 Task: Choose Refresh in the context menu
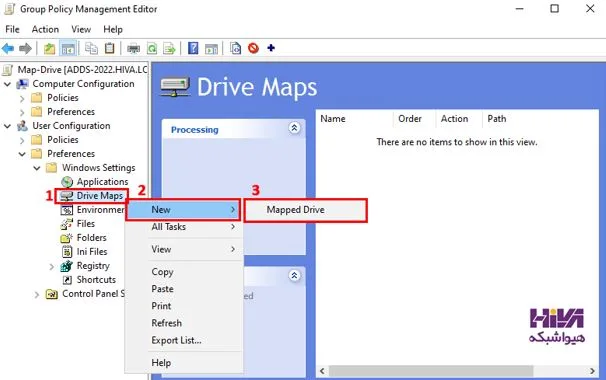[184, 323]
